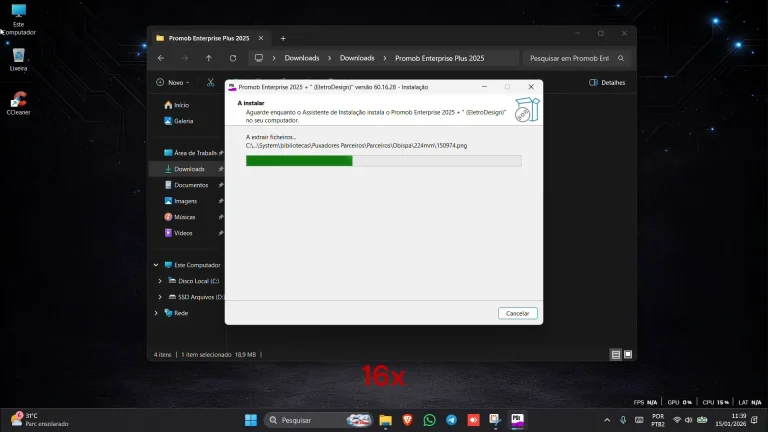Expand Disco Local (C:) in tree
The image size is (768, 432).
point(160,281)
